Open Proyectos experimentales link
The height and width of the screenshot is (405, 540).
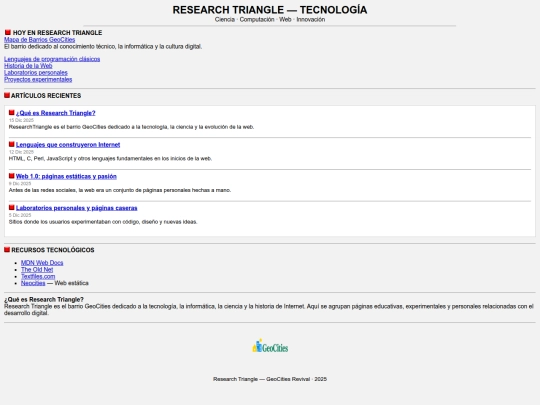(38, 80)
